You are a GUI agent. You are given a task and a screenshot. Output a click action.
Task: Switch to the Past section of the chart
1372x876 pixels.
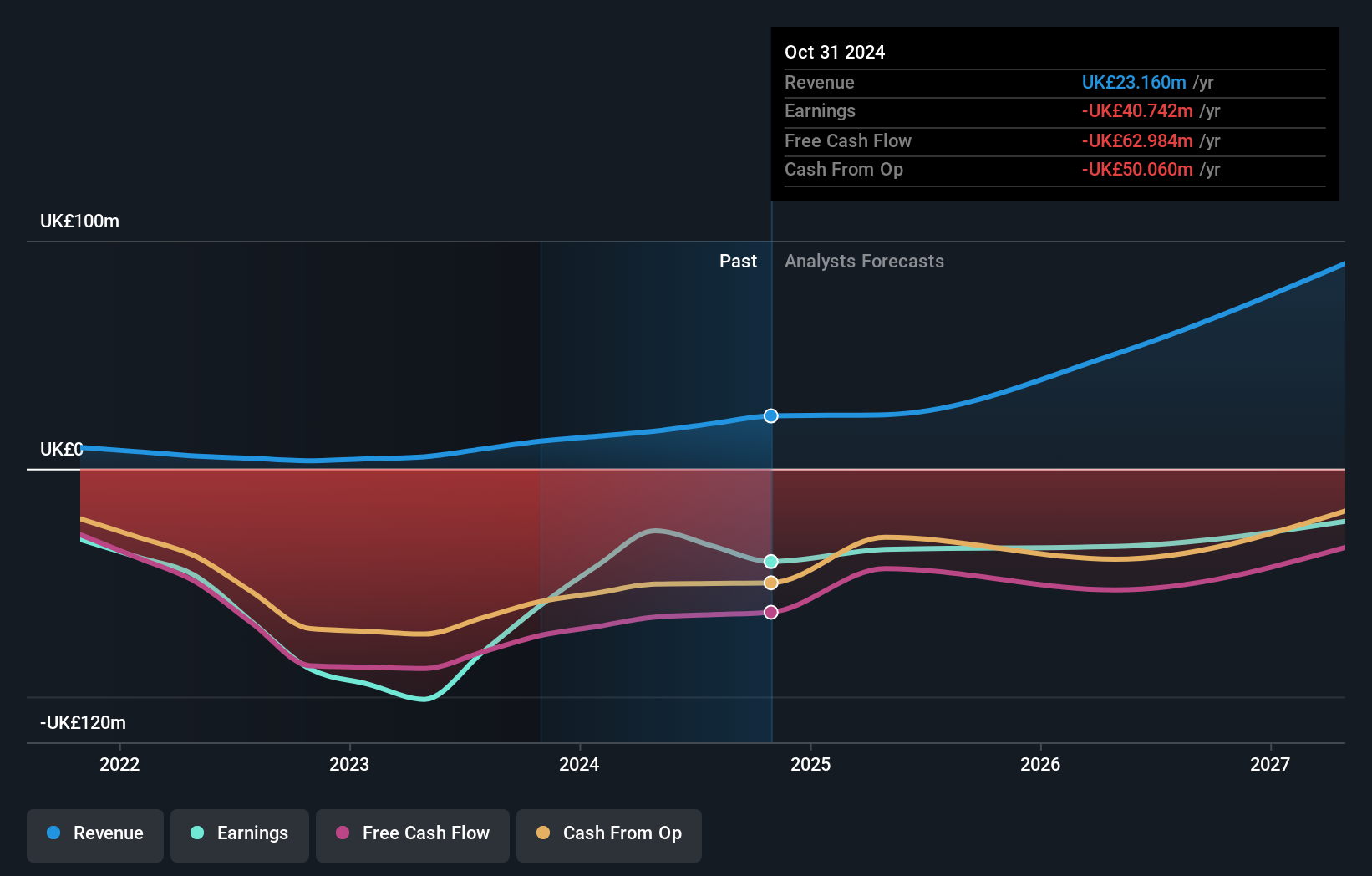coord(739,261)
